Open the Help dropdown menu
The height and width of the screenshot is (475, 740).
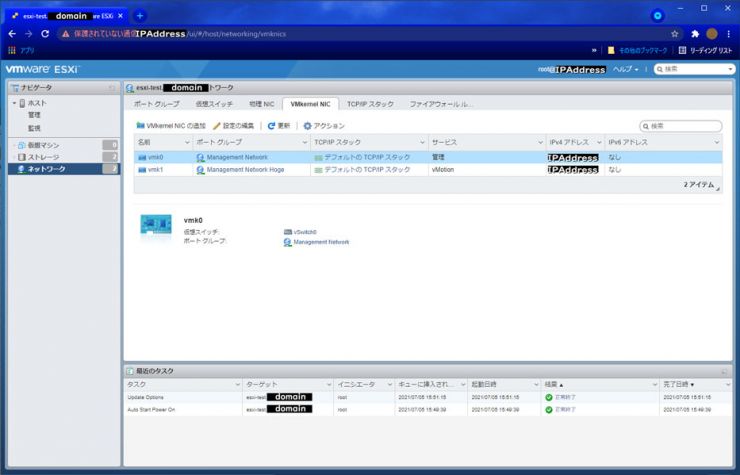click(625, 69)
